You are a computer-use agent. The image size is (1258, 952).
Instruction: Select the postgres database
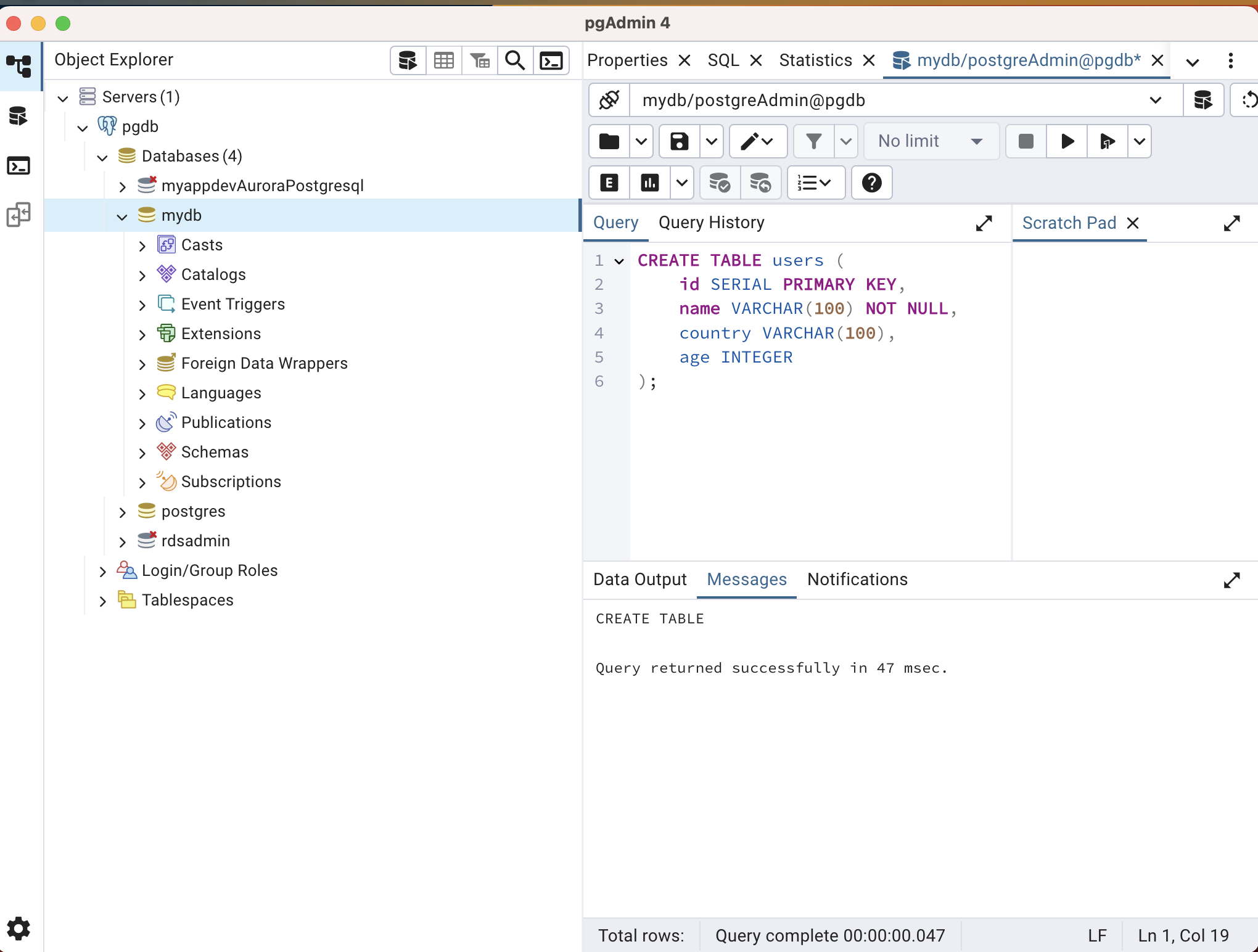click(193, 512)
